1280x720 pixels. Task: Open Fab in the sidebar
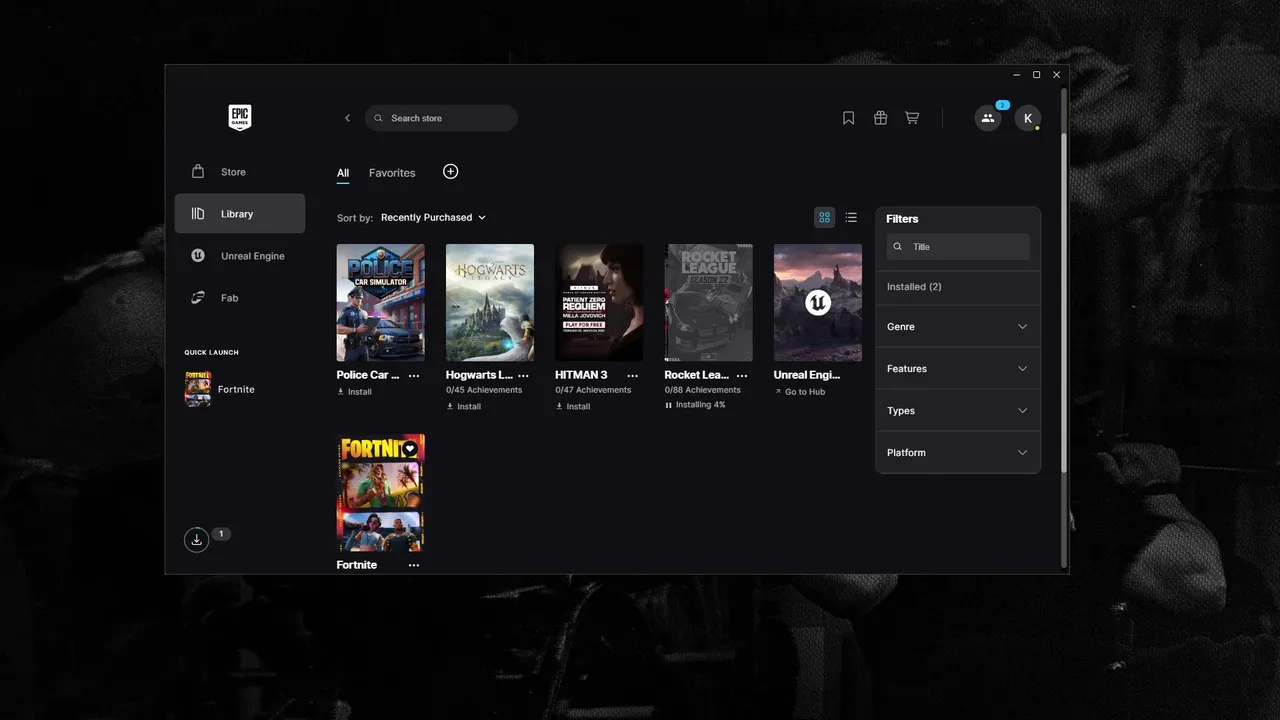(240, 298)
